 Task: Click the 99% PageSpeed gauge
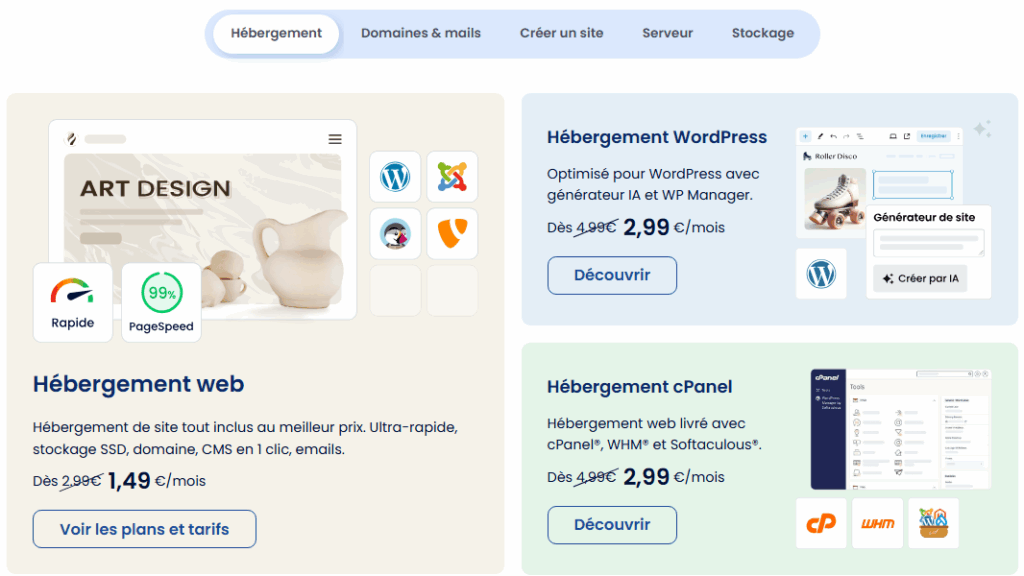pos(161,297)
